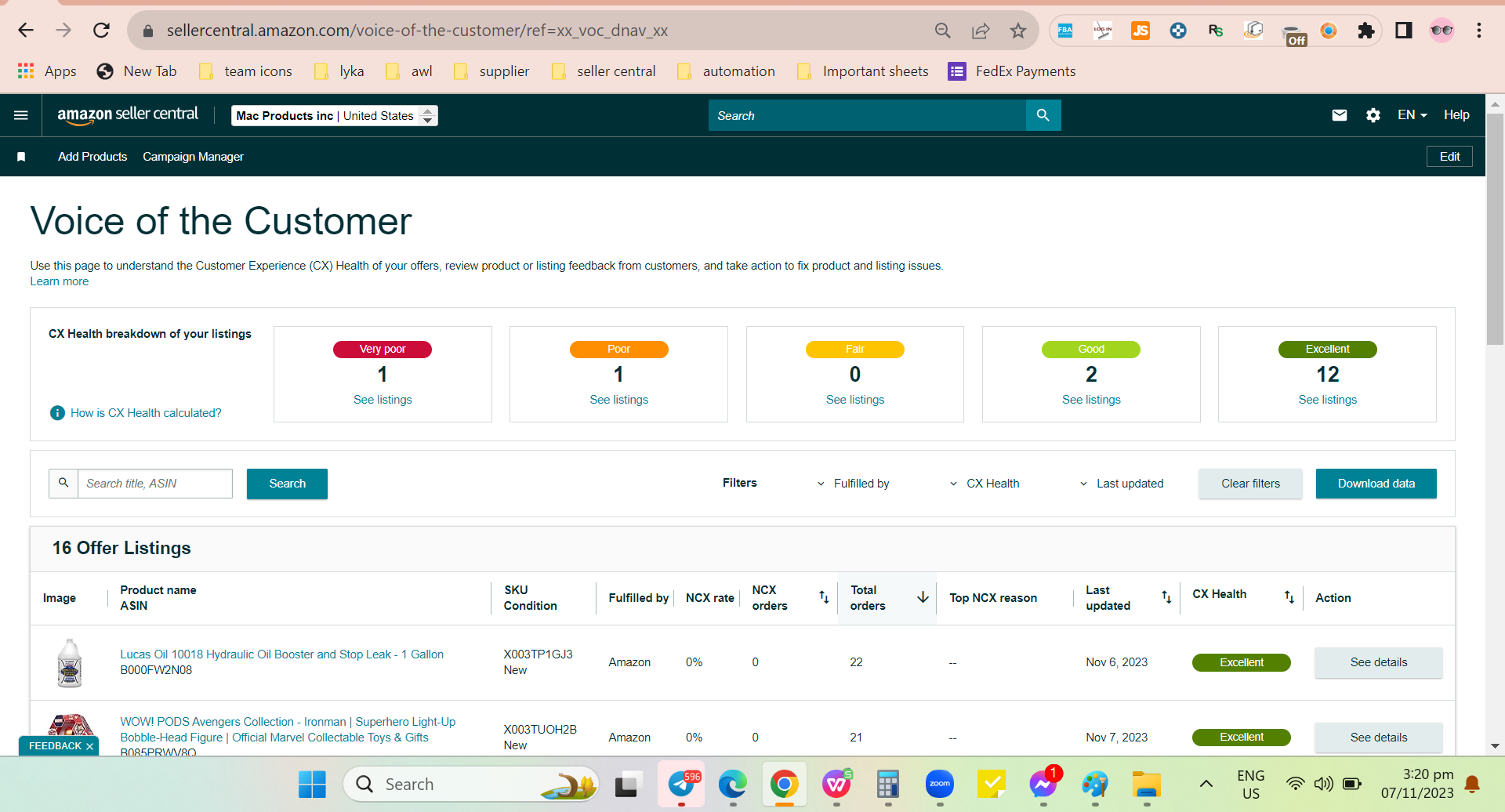Click Download data button
Screen dimensions: 1505x812
click(x=1376, y=484)
